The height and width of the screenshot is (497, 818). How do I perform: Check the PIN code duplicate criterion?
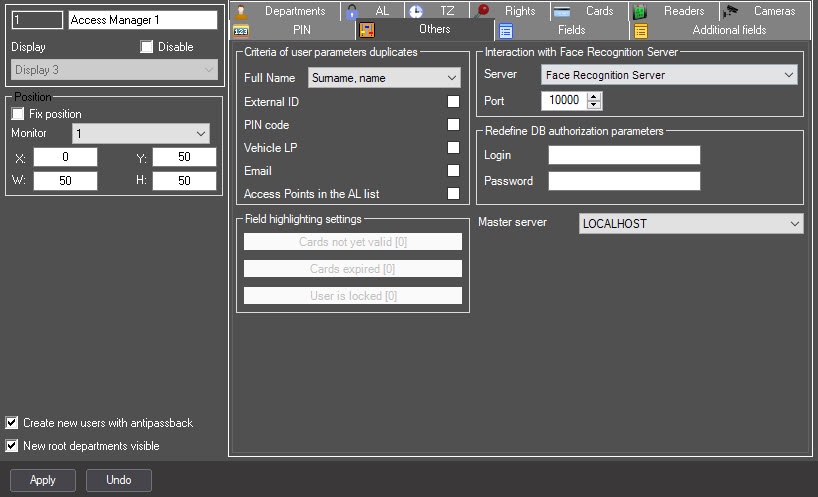pos(453,125)
